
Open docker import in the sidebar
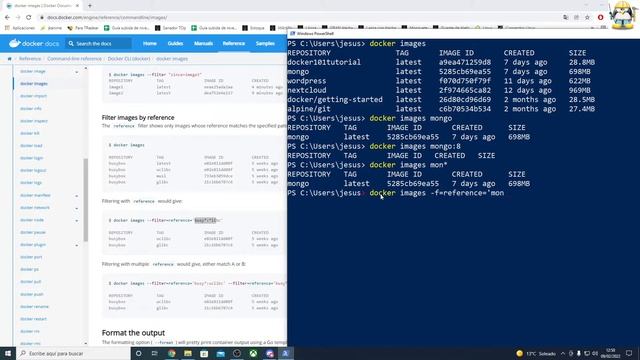[33, 96]
